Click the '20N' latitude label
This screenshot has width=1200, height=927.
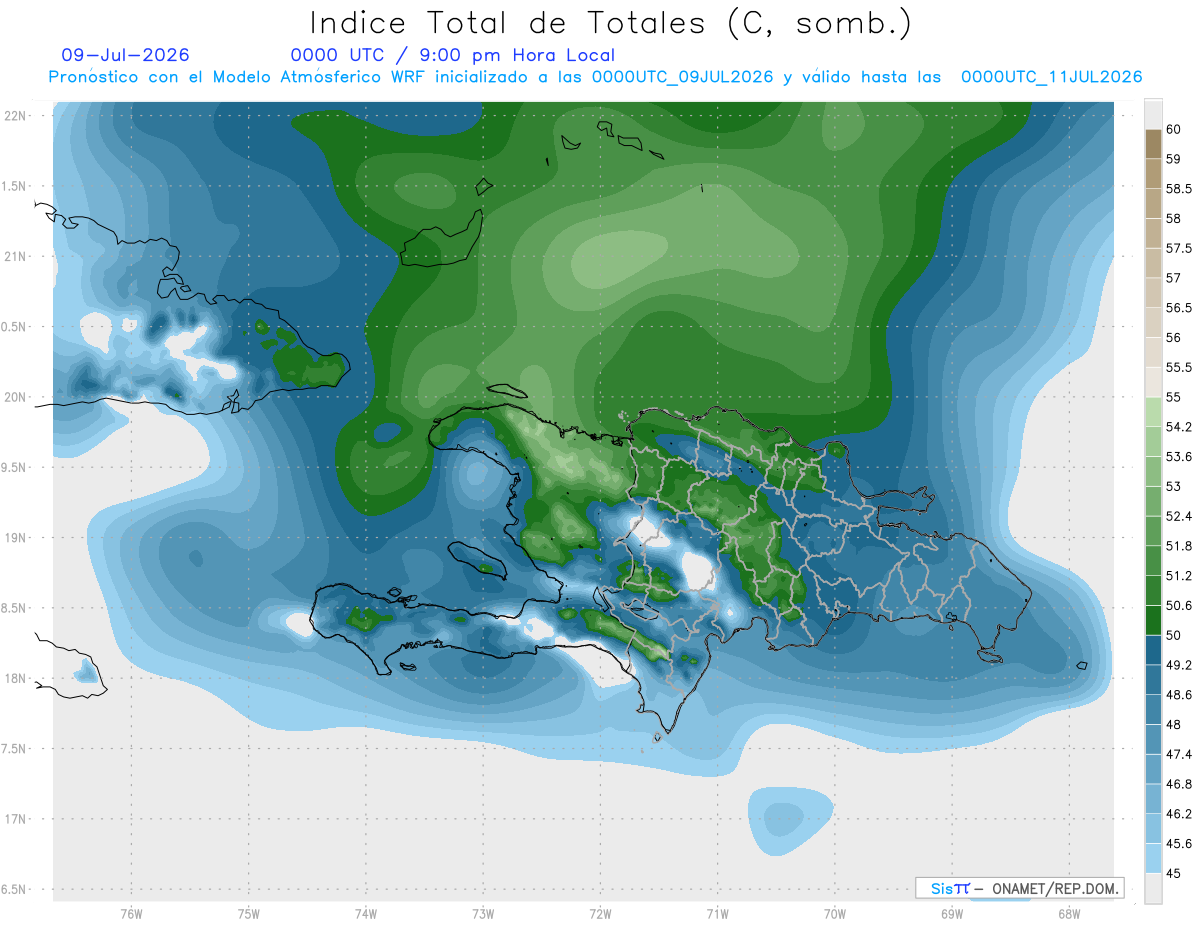(x=16, y=397)
